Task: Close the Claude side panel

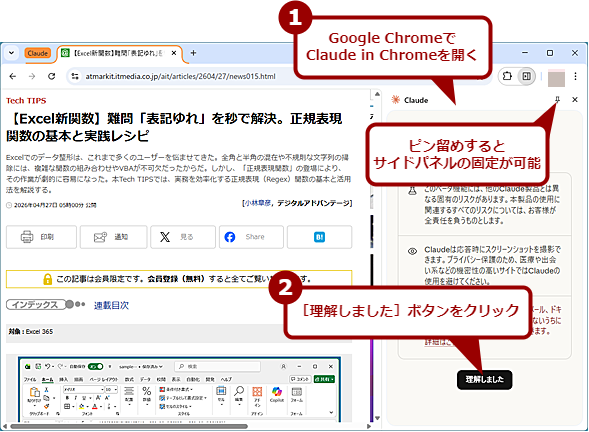Action: pyautogui.click(x=575, y=100)
